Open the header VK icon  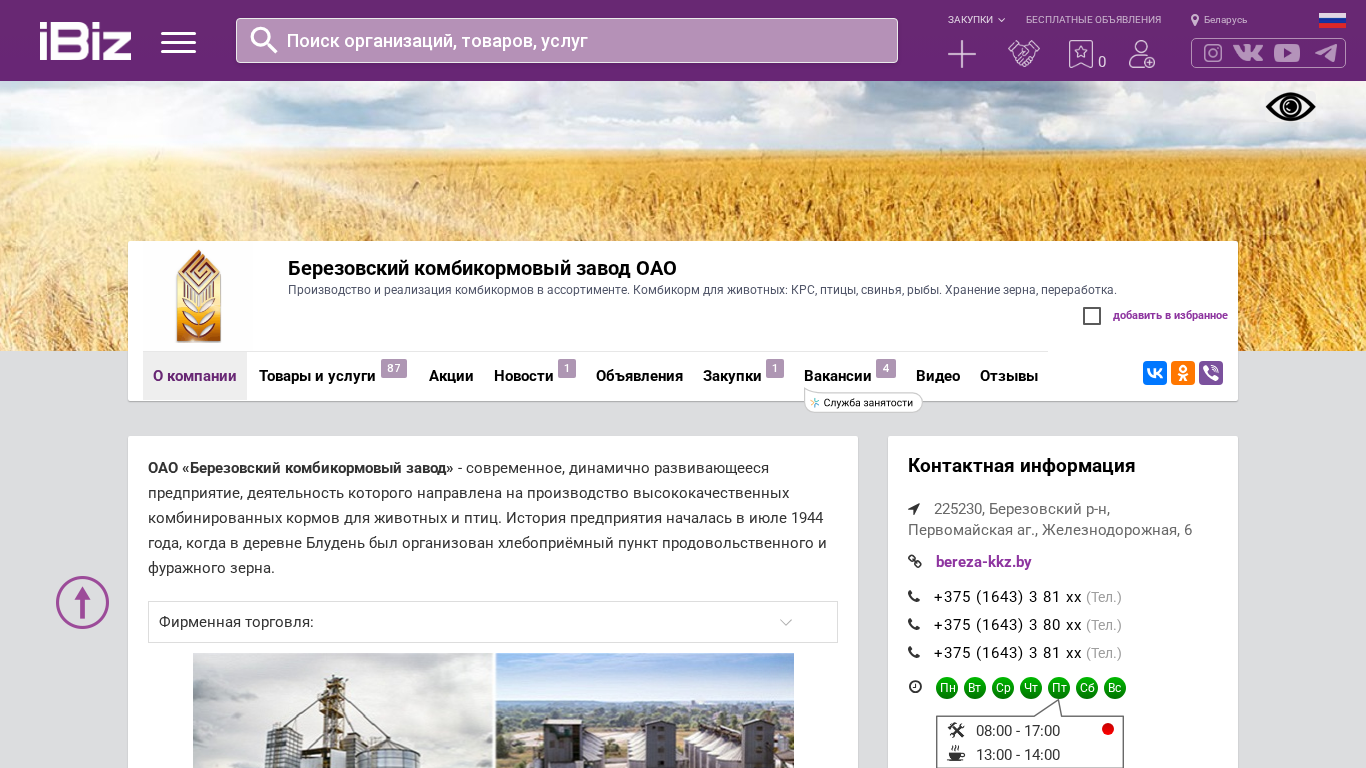tap(1248, 53)
